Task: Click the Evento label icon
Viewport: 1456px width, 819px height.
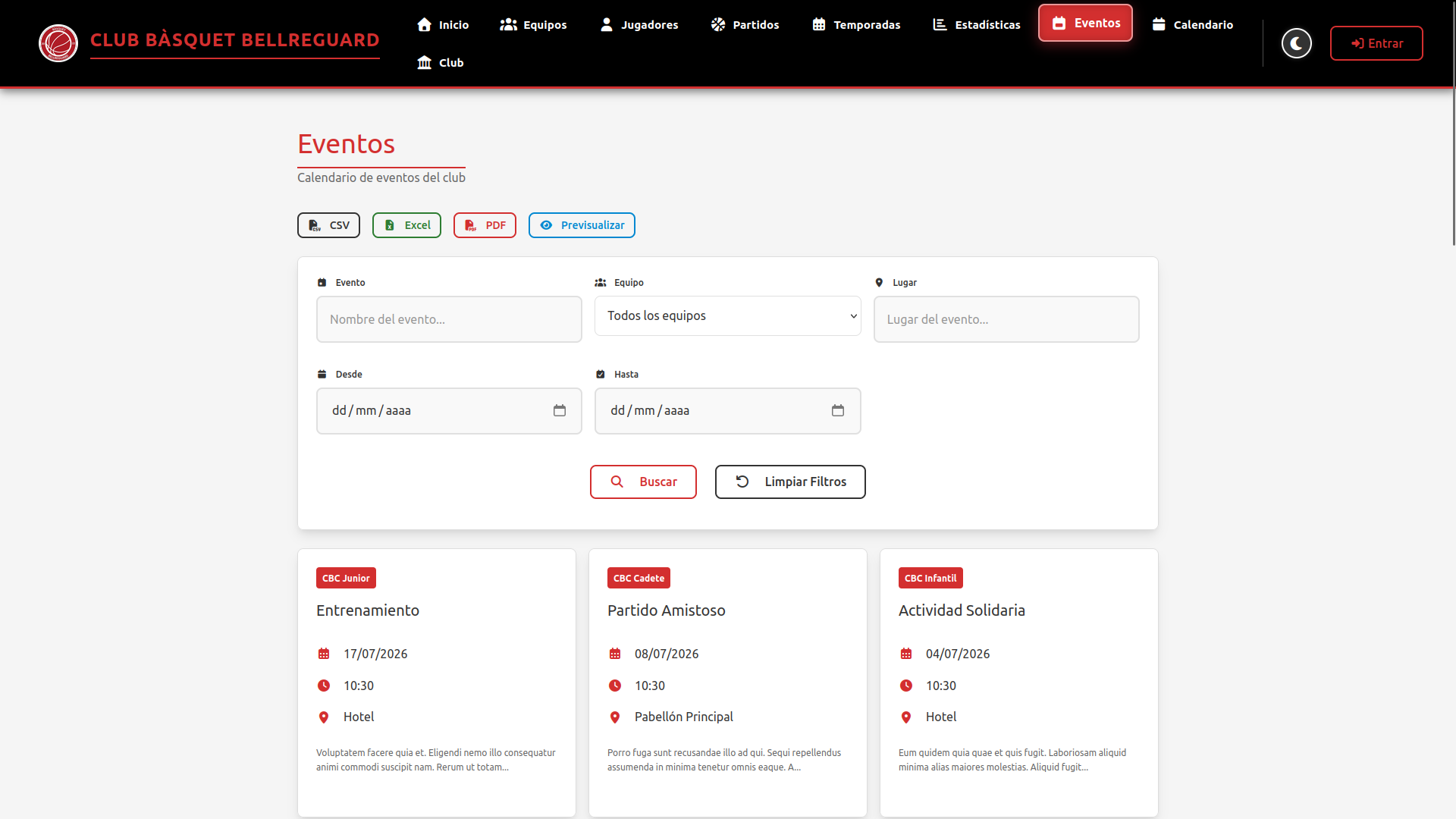Action: [322, 282]
